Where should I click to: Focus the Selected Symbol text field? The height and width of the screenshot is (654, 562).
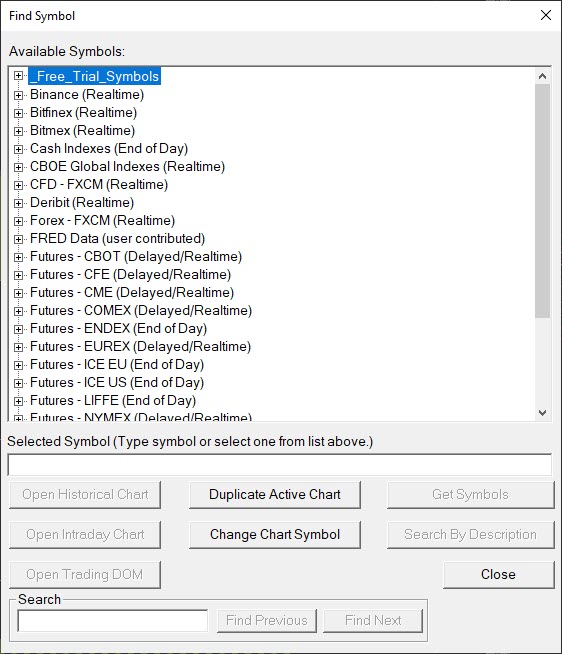pos(280,464)
